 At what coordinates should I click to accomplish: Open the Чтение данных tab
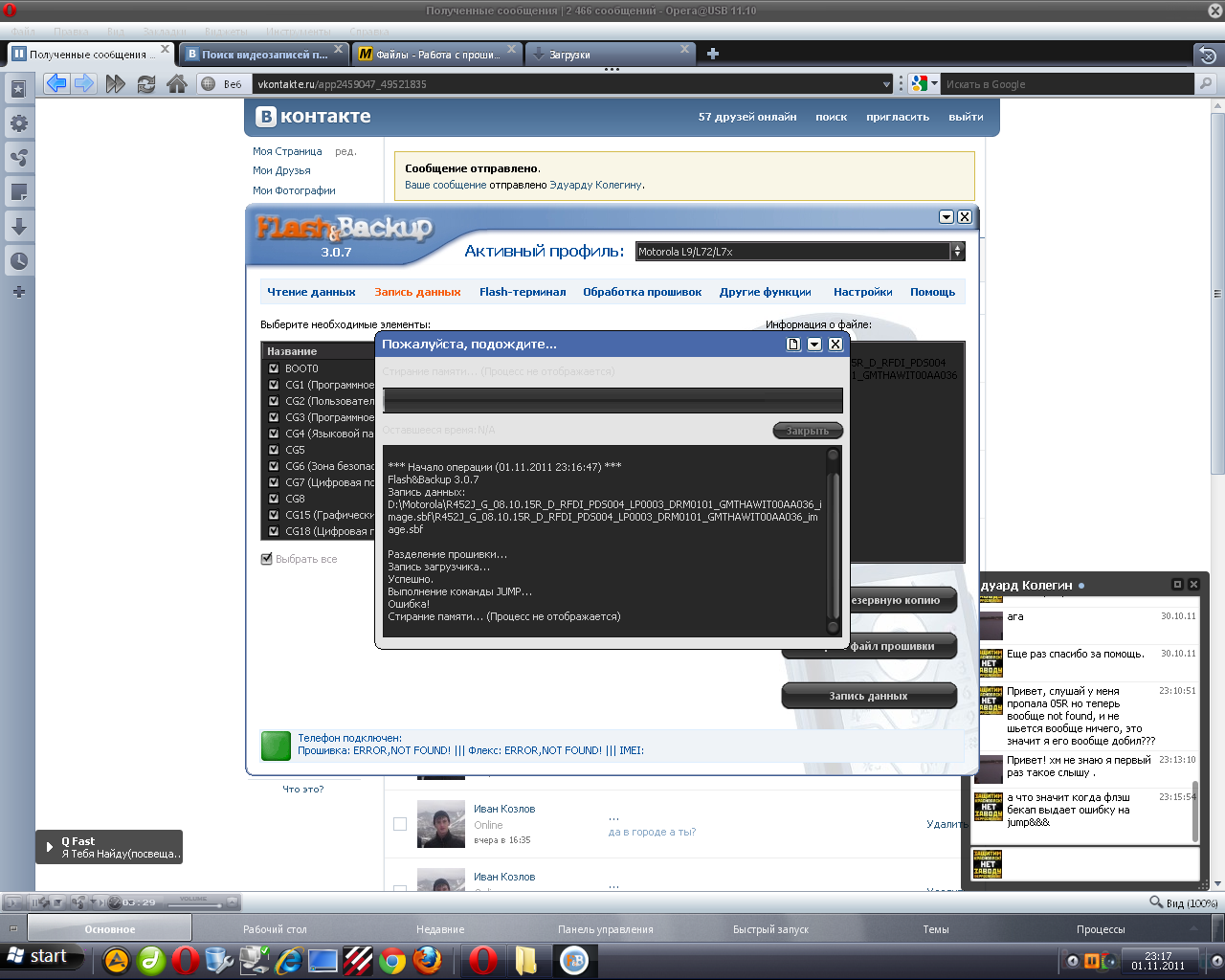pyautogui.click(x=311, y=292)
